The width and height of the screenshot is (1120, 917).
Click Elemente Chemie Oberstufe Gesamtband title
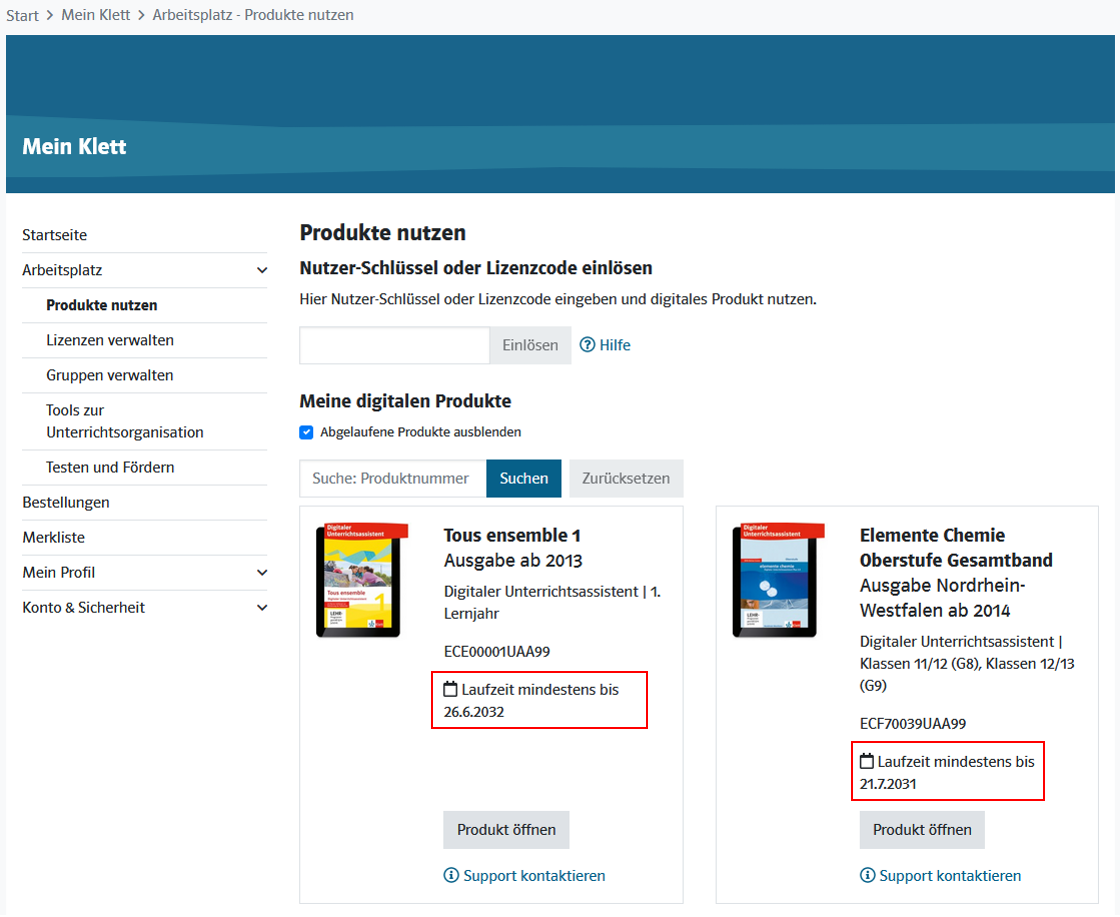(x=956, y=548)
